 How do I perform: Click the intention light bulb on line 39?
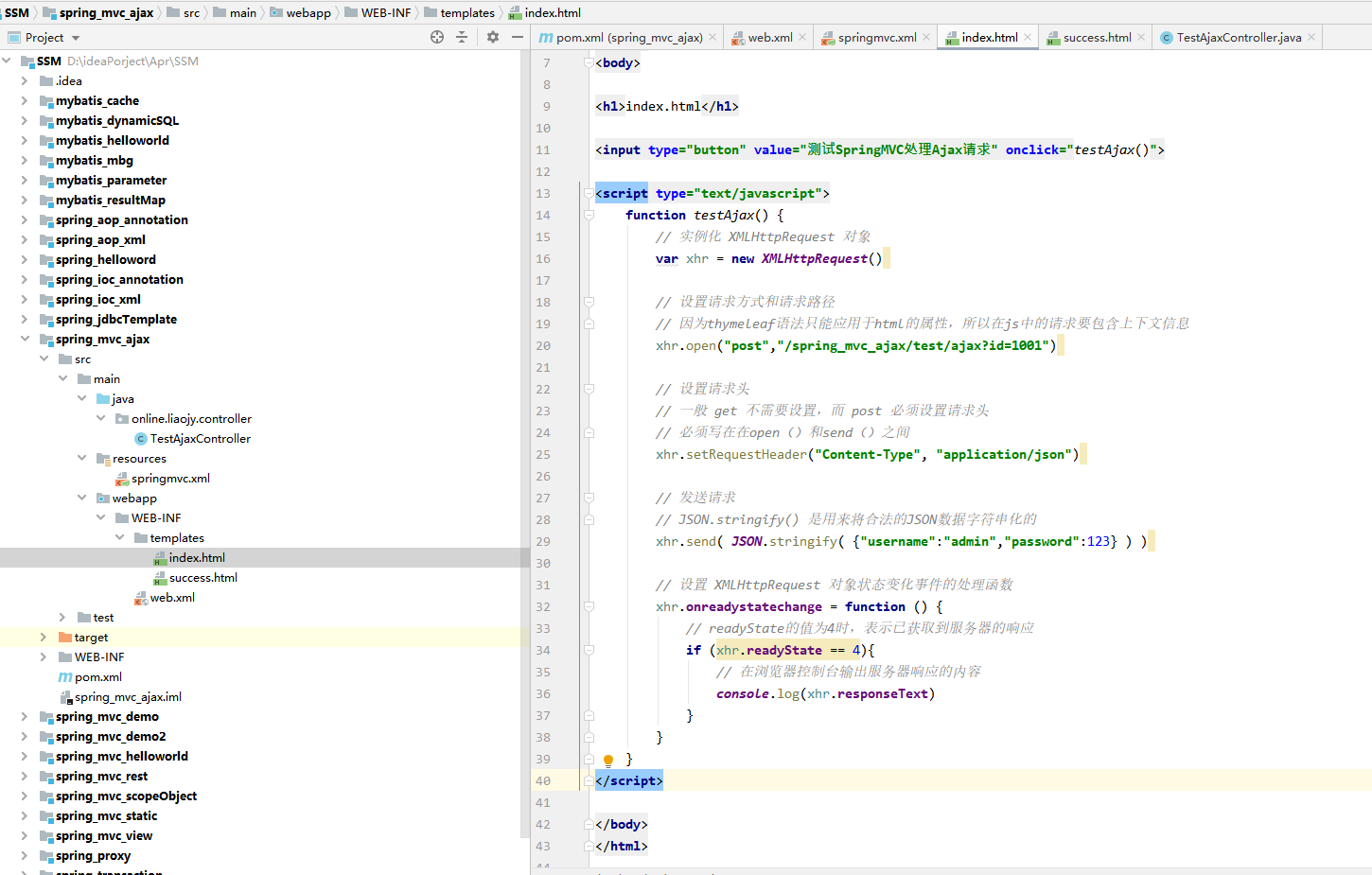tap(608, 760)
